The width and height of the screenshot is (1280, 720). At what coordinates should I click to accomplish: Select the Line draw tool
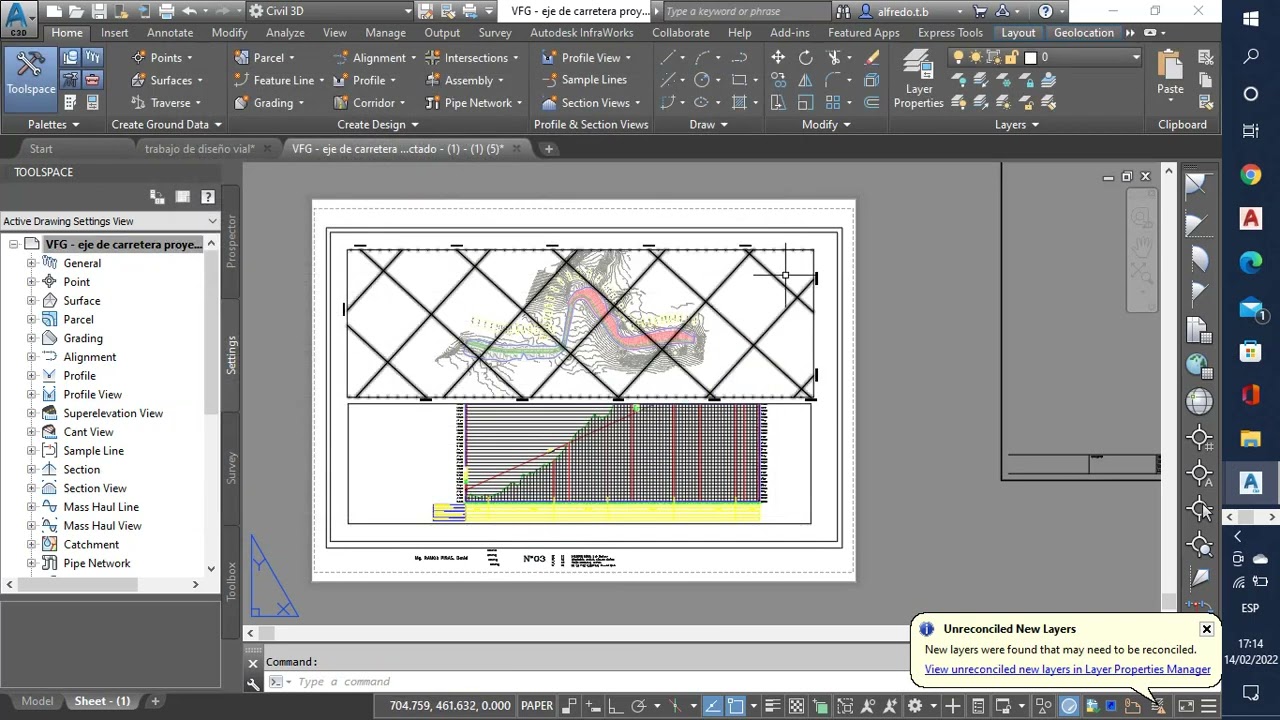pos(668,58)
